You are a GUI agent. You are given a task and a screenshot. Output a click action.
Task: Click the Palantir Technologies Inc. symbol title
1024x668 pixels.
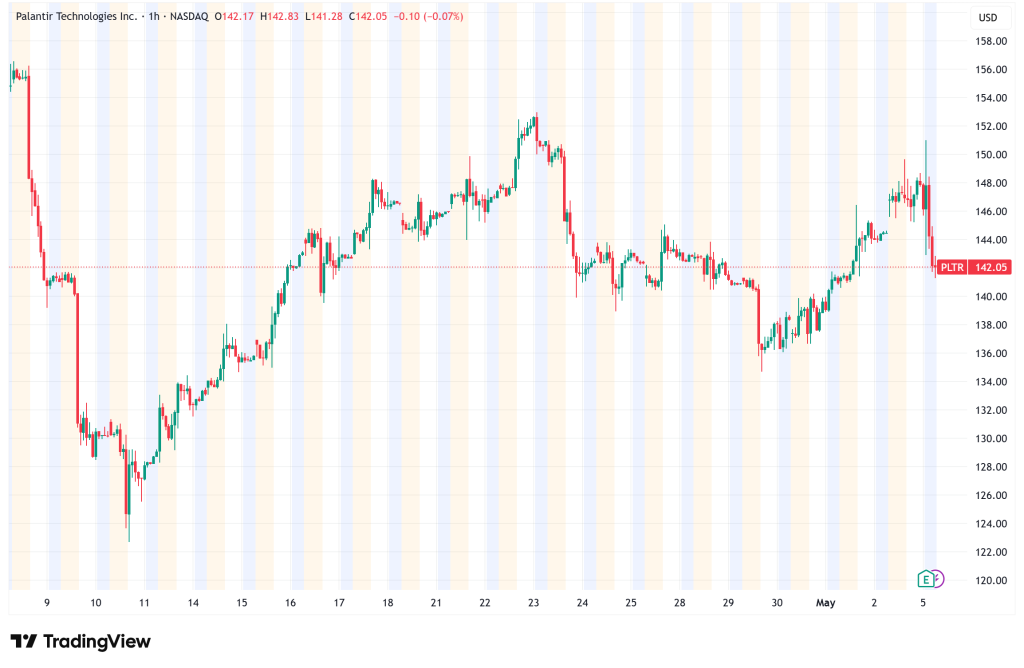[76, 16]
